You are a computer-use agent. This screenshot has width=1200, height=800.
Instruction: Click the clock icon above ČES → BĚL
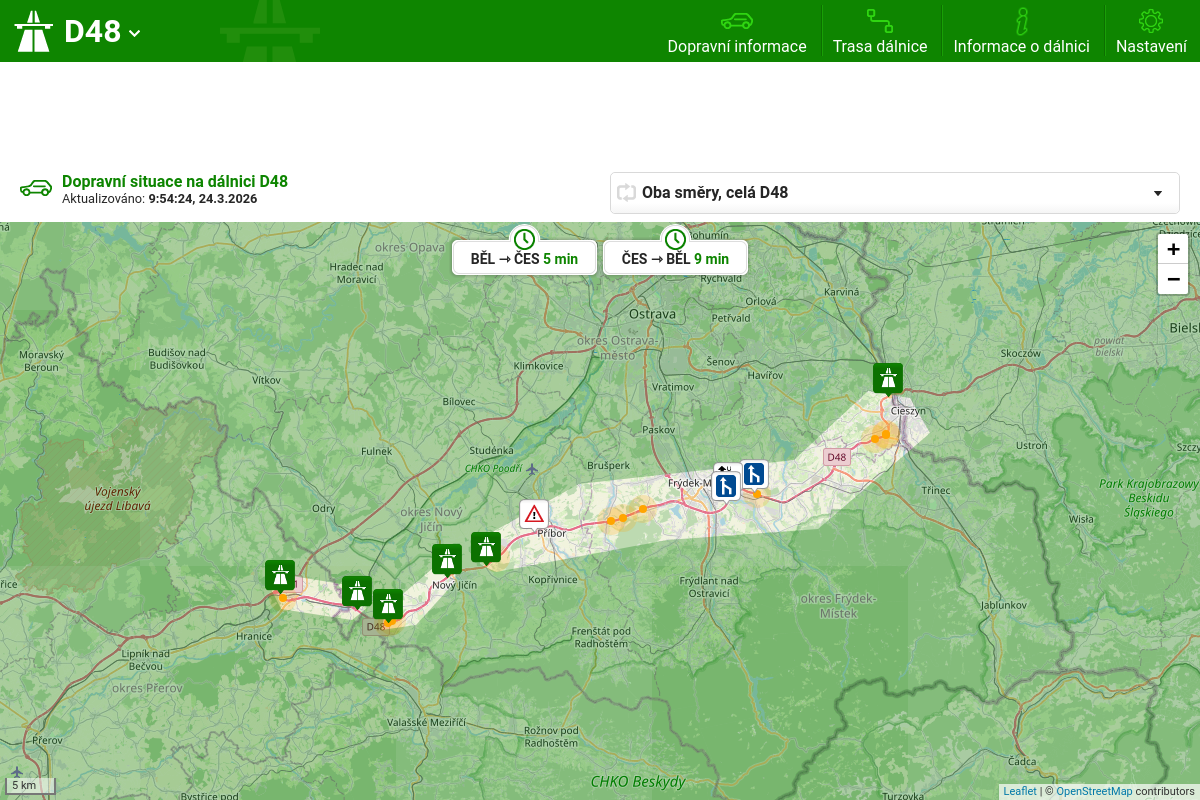tap(675, 239)
